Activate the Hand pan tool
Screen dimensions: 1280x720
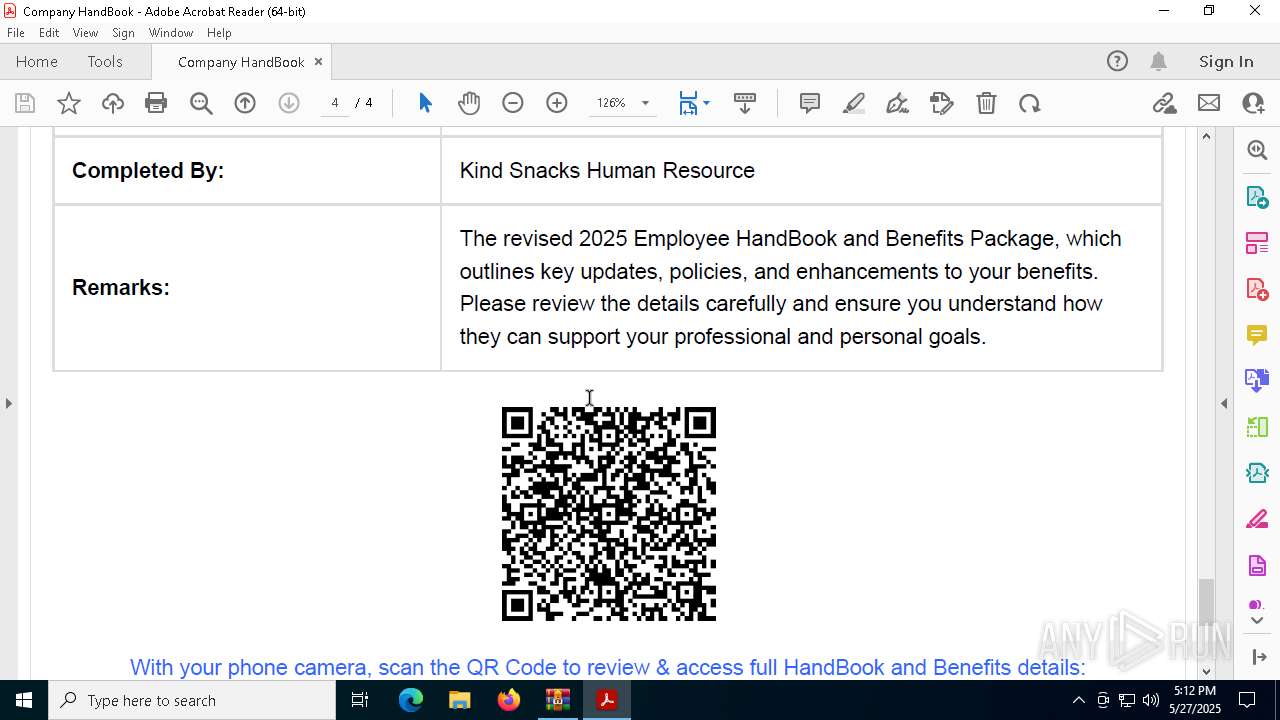click(469, 103)
